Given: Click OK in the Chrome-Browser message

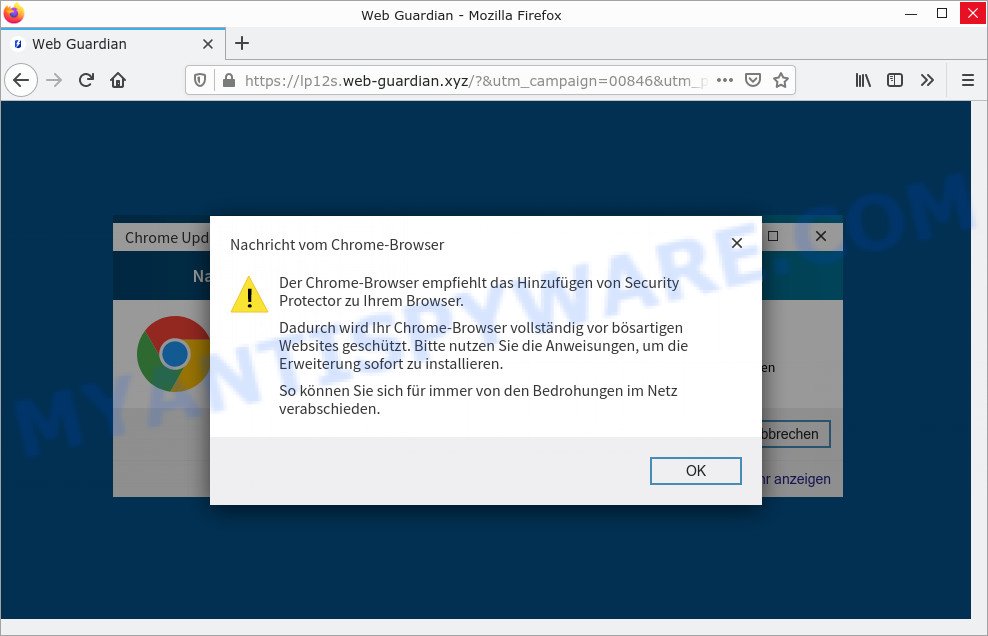Looking at the screenshot, I should pos(696,471).
